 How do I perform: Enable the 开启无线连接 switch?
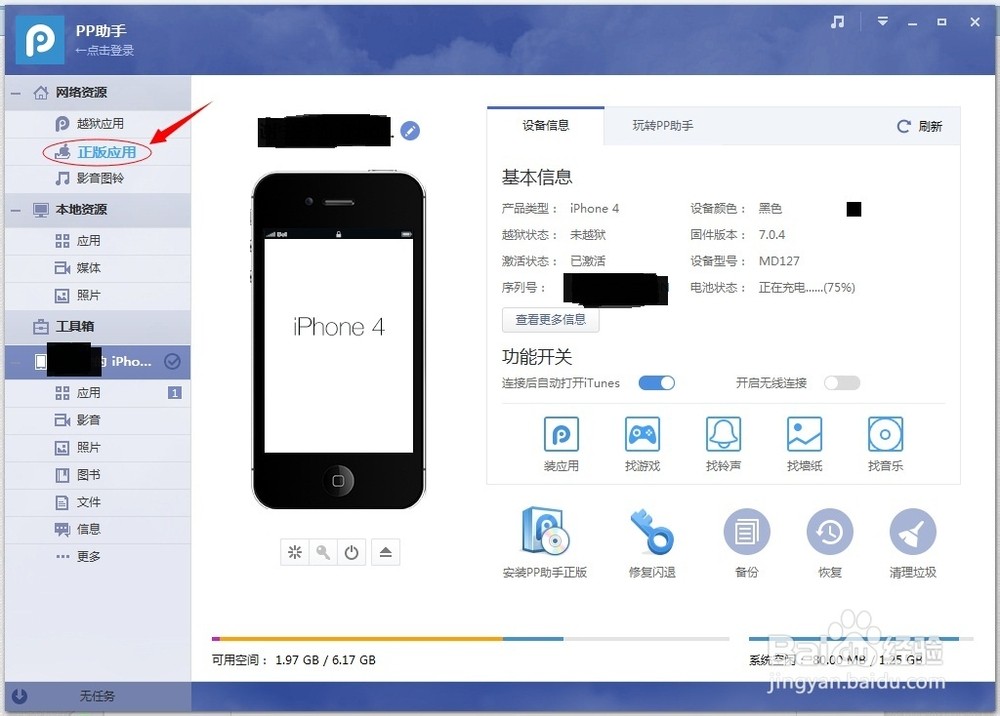842,383
